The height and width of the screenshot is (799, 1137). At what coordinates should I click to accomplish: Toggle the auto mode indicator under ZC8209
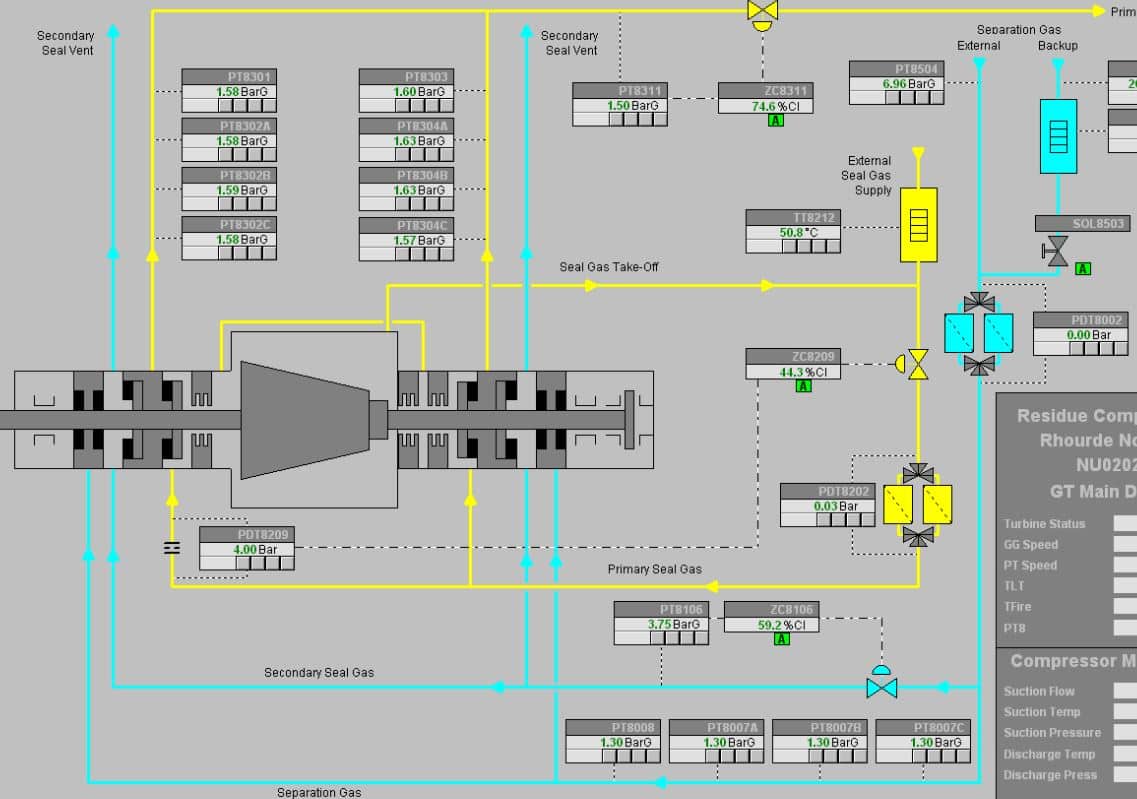point(803,386)
